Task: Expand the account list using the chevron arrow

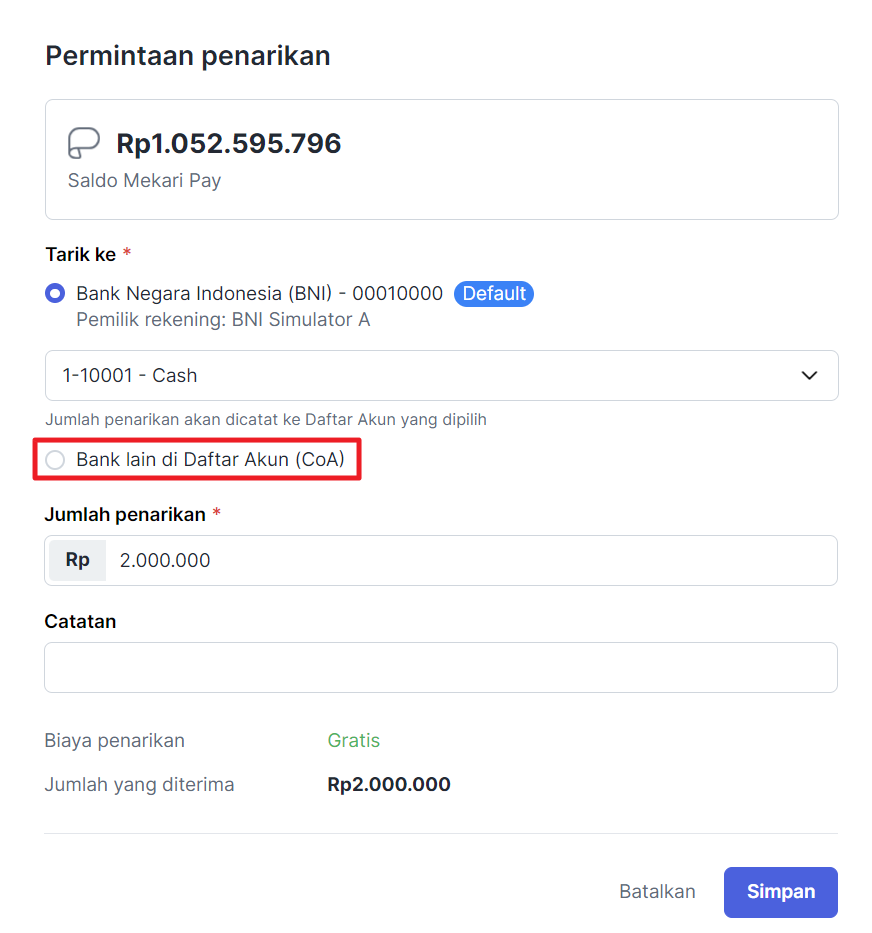Action: click(810, 376)
